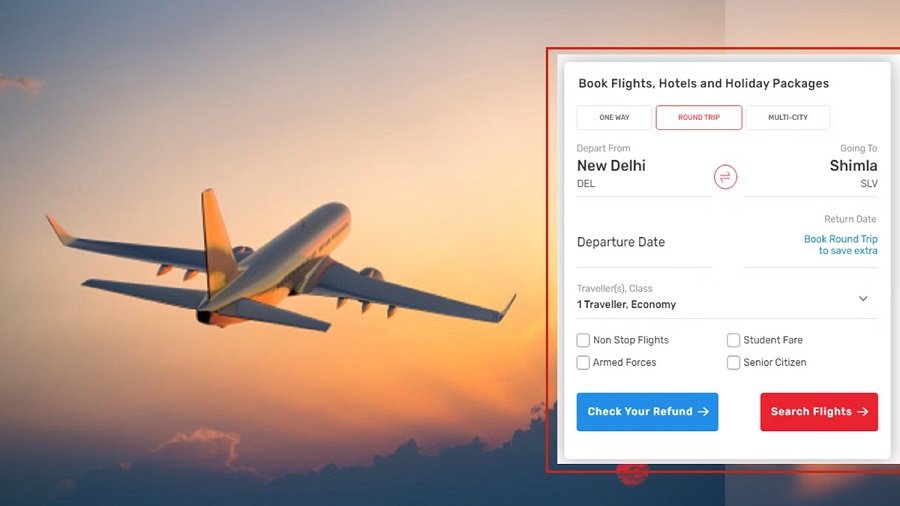
Task: Select the ROUND TRIP tab
Action: pos(699,118)
